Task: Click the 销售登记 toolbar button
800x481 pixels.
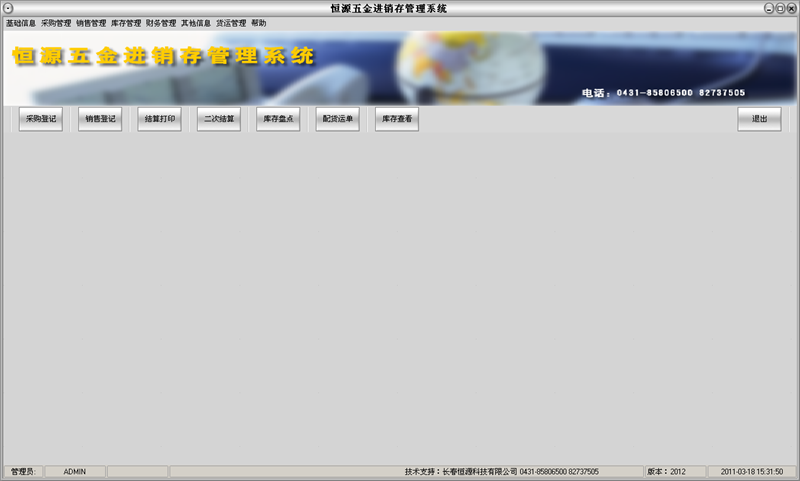Action: pos(100,119)
